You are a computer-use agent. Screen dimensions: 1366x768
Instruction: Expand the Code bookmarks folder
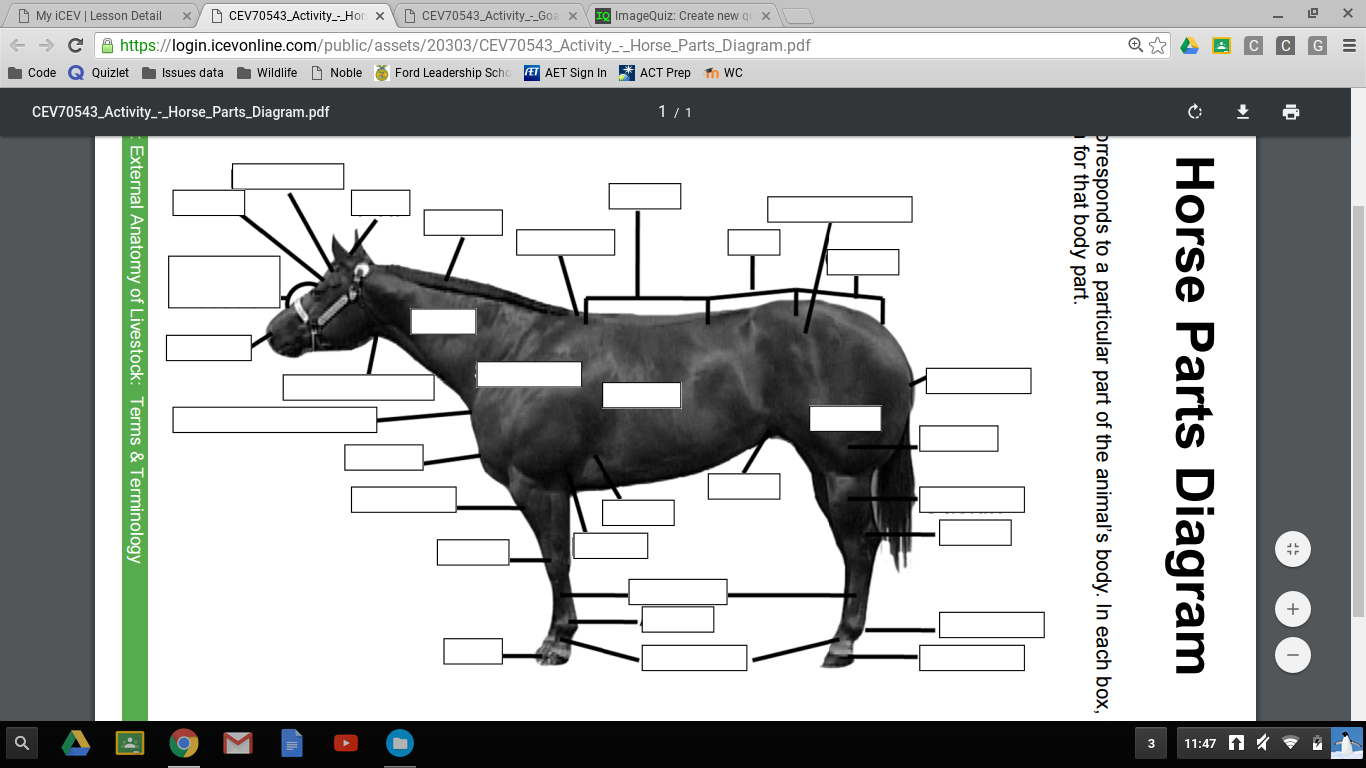[x=32, y=73]
